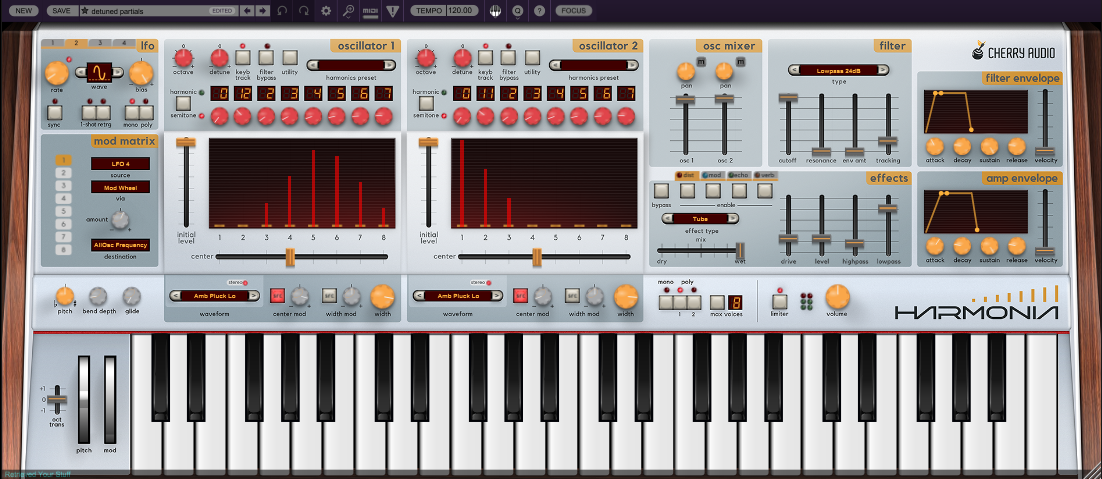This screenshot has height=479, width=1102.
Task: Open the Lowpass 24dB filter type selector
Action: coord(838,70)
